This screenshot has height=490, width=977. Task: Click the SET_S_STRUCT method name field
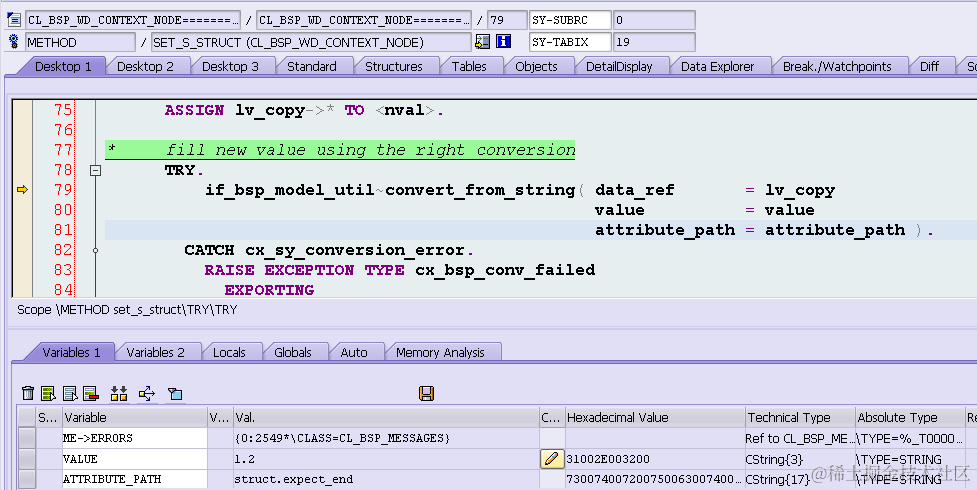pos(311,42)
